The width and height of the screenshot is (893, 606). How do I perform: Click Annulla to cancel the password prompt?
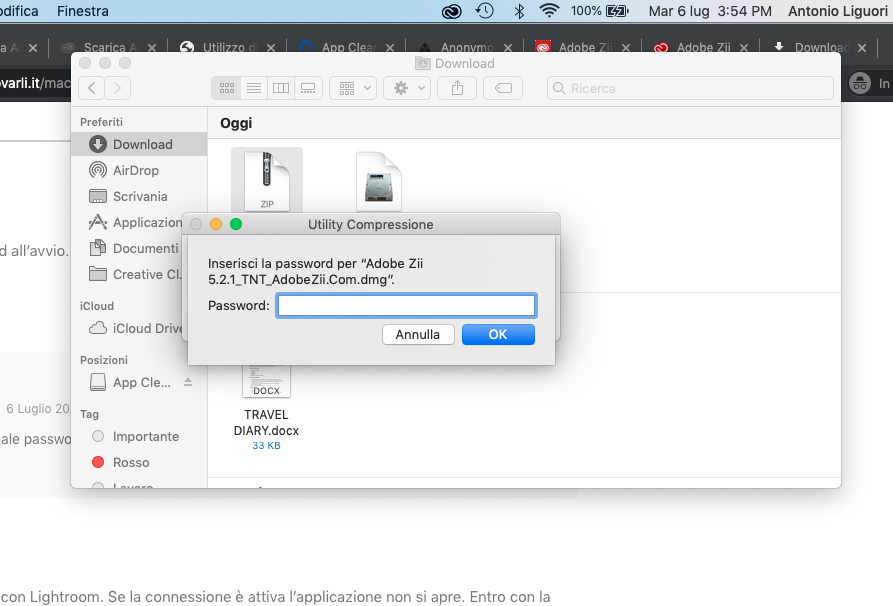418,334
